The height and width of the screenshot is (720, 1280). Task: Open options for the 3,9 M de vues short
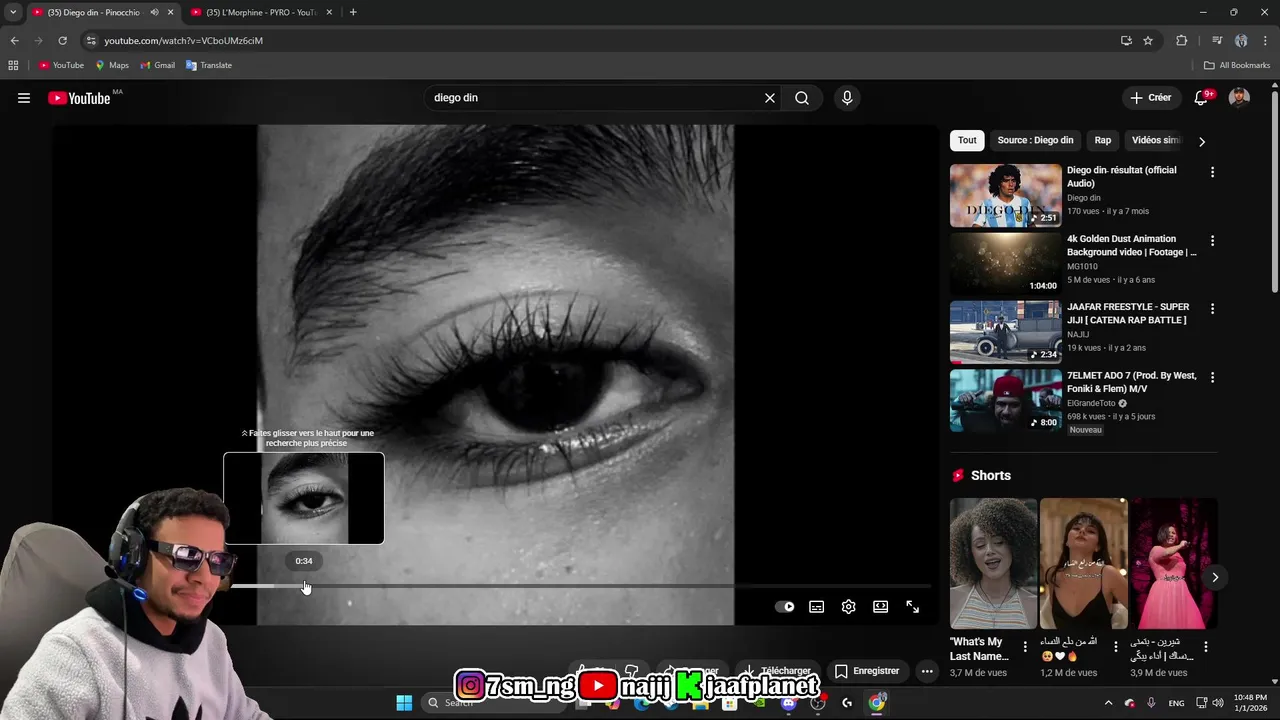1206,647
